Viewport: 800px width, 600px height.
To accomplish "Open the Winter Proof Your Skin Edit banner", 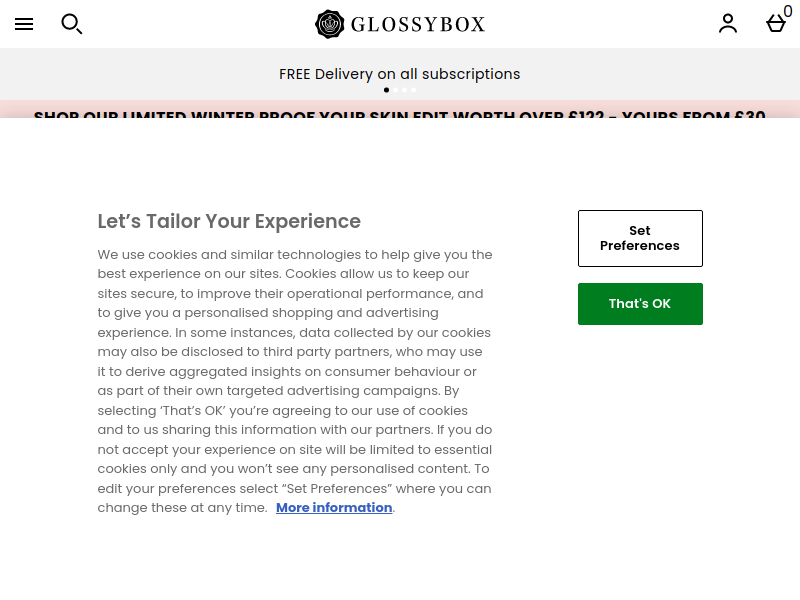I will pos(399,114).
